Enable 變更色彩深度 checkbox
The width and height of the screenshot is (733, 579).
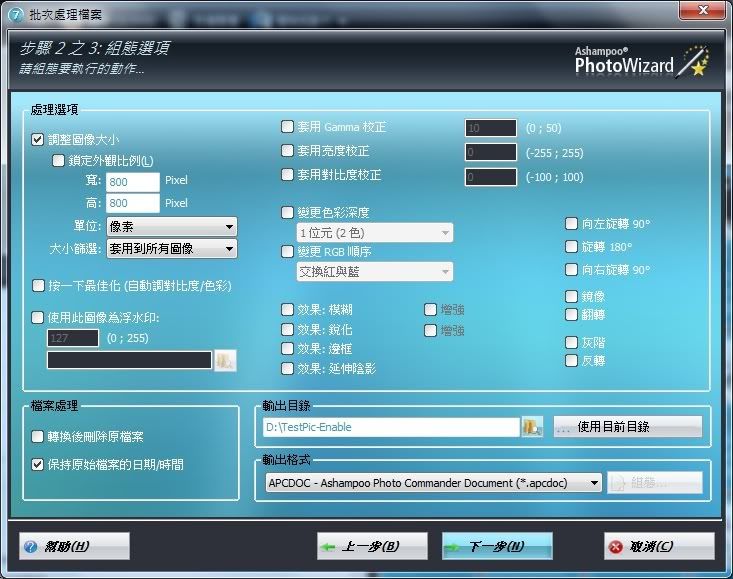click(x=287, y=213)
